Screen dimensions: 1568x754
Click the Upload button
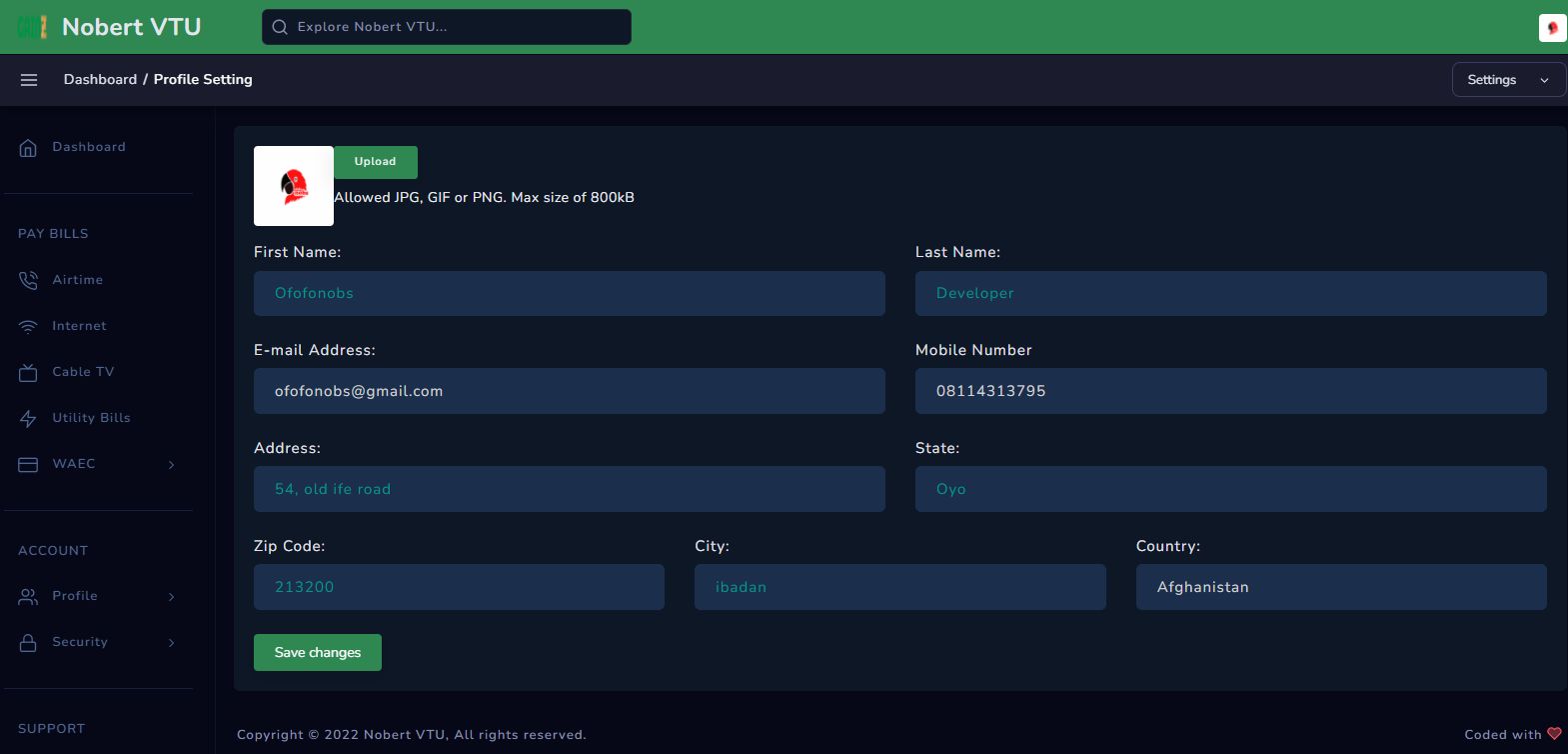click(376, 162)
